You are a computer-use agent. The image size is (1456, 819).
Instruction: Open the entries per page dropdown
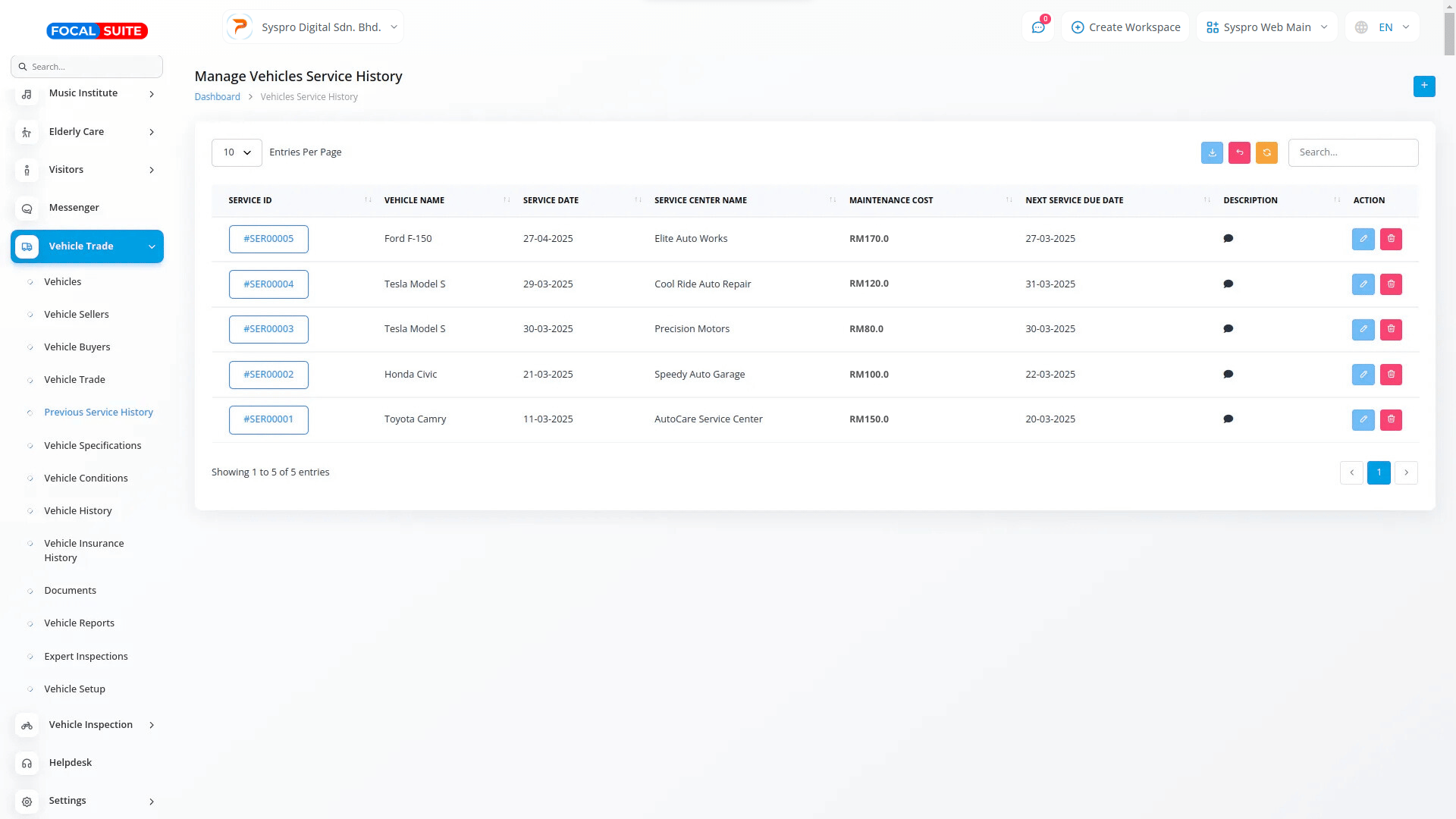click(237, 152)
